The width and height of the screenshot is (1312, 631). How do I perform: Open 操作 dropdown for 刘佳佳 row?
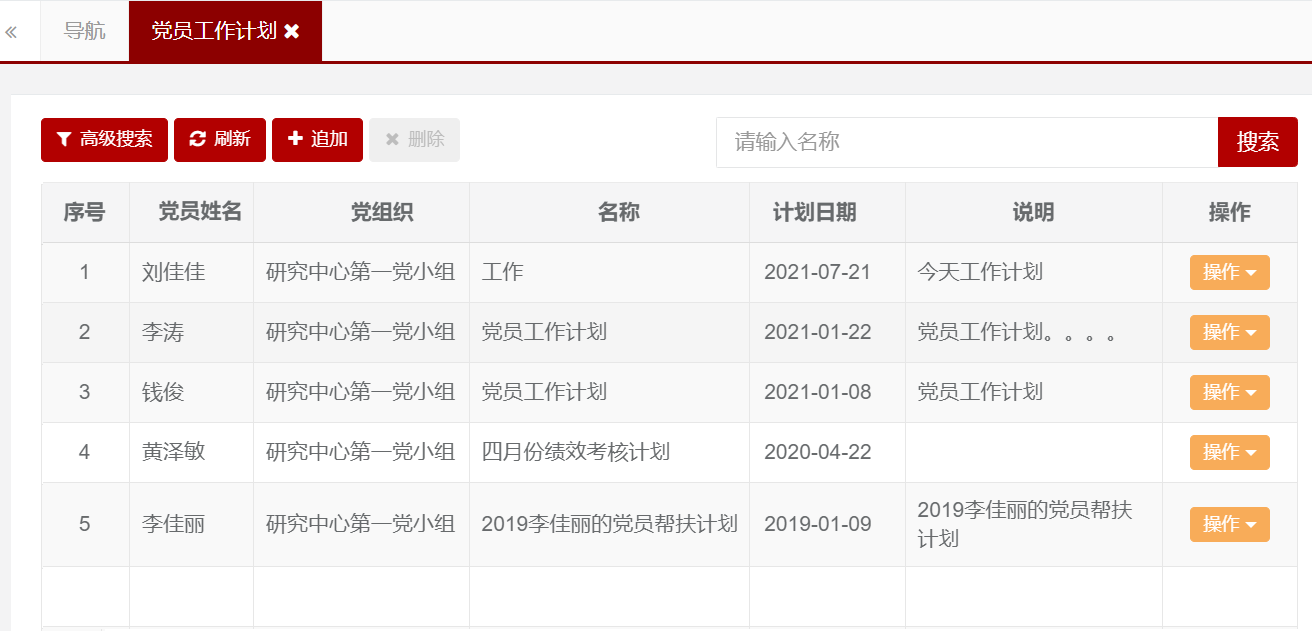(1229, 272)
